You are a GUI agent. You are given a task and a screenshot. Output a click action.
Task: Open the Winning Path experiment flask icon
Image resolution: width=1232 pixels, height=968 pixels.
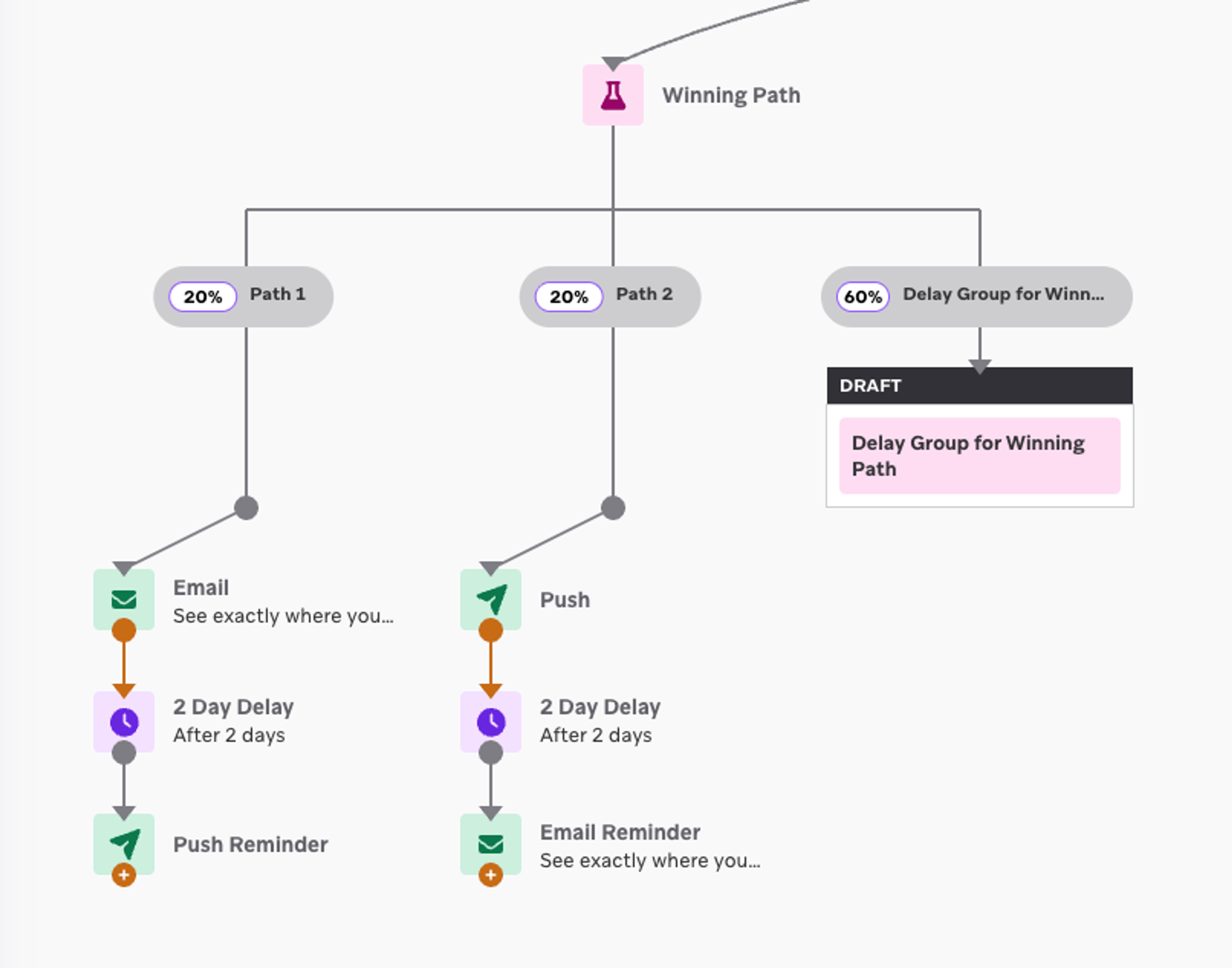coord(613,95)
